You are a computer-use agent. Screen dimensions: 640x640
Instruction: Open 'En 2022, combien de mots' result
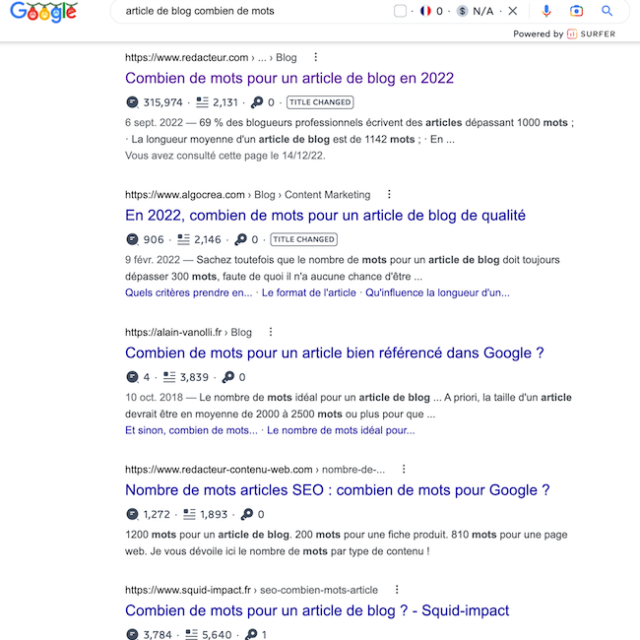click(325, 215)
